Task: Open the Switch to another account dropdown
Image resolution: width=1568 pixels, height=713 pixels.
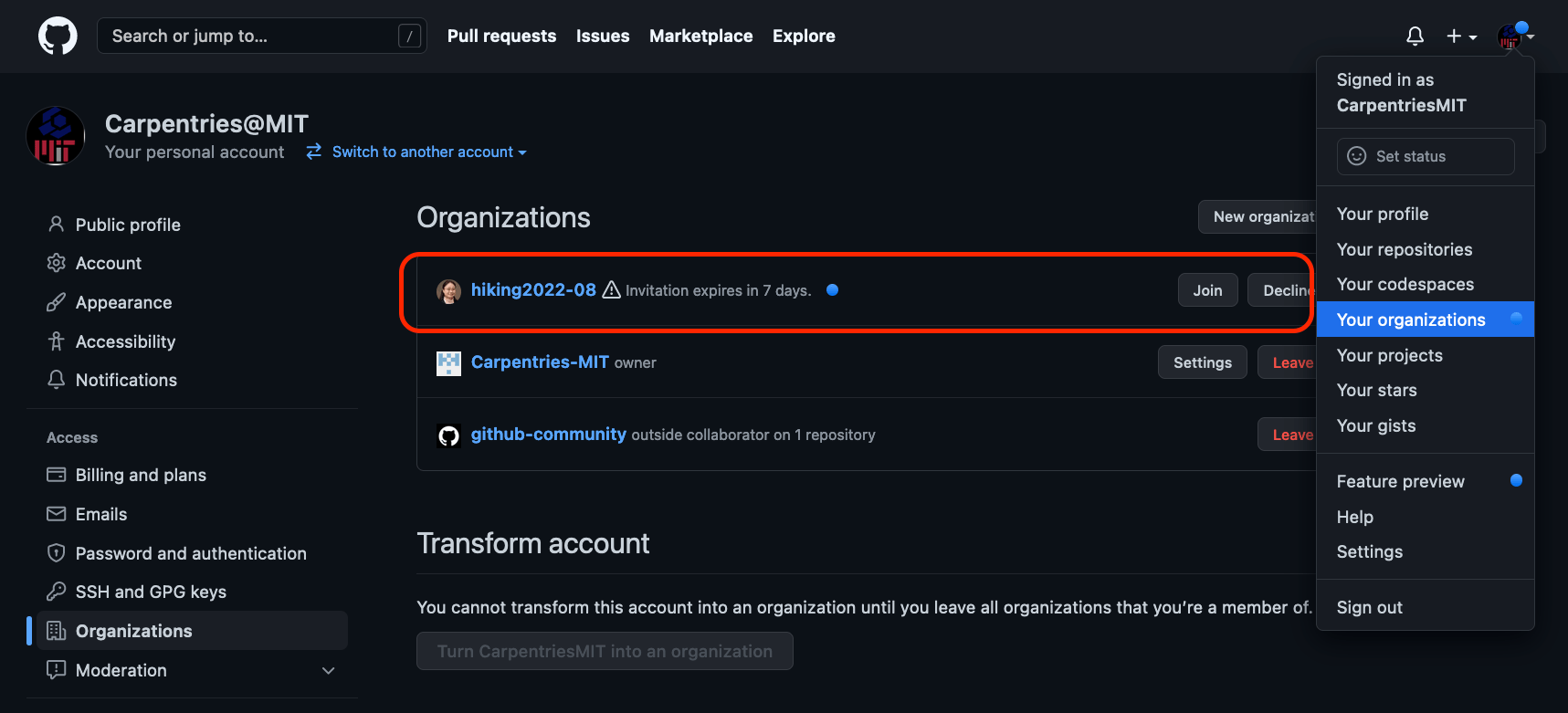Action: coord(429,152)
